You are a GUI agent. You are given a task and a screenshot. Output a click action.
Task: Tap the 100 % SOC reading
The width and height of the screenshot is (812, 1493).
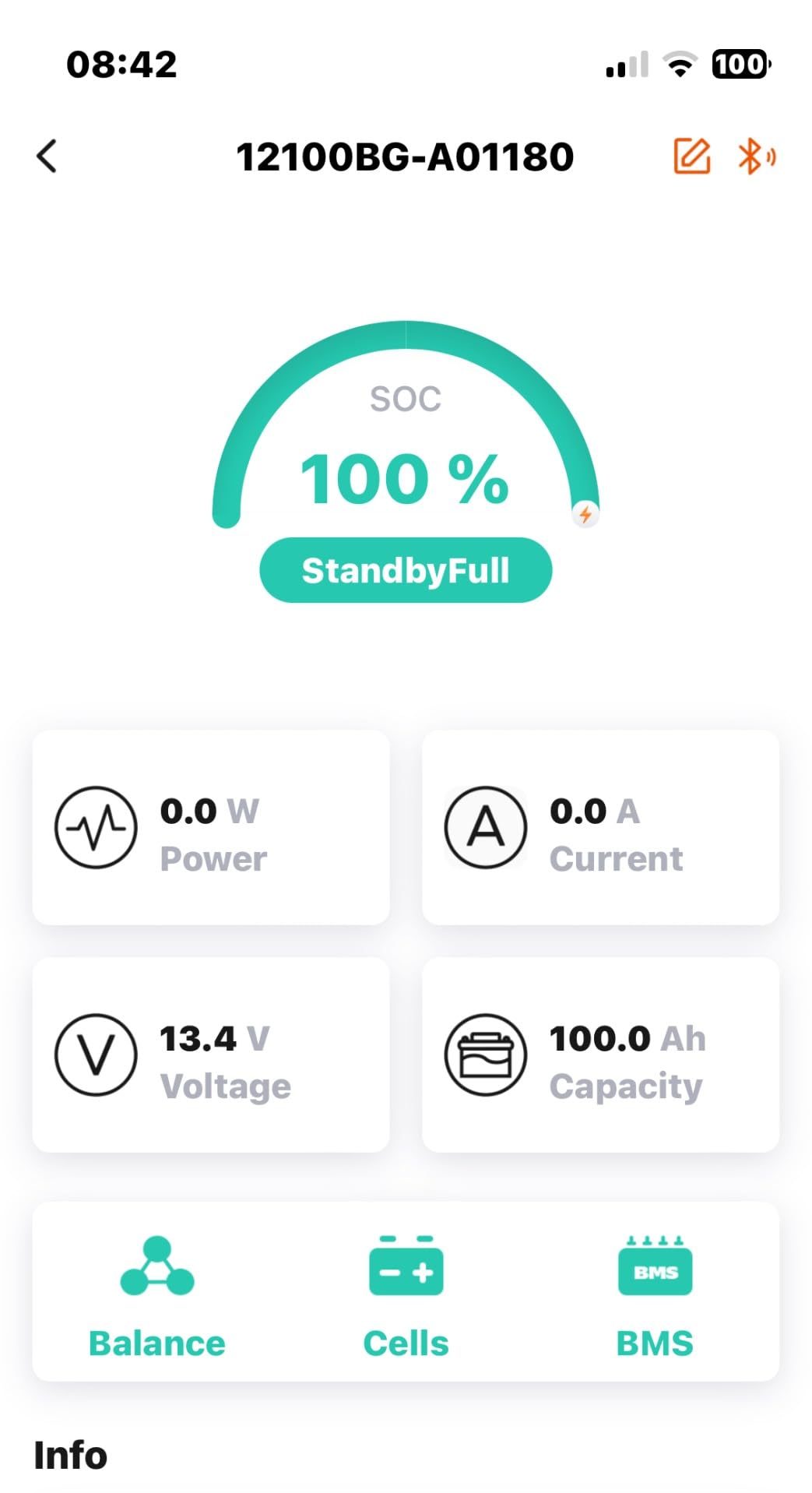pyautogui.click(x=405, y=479)
